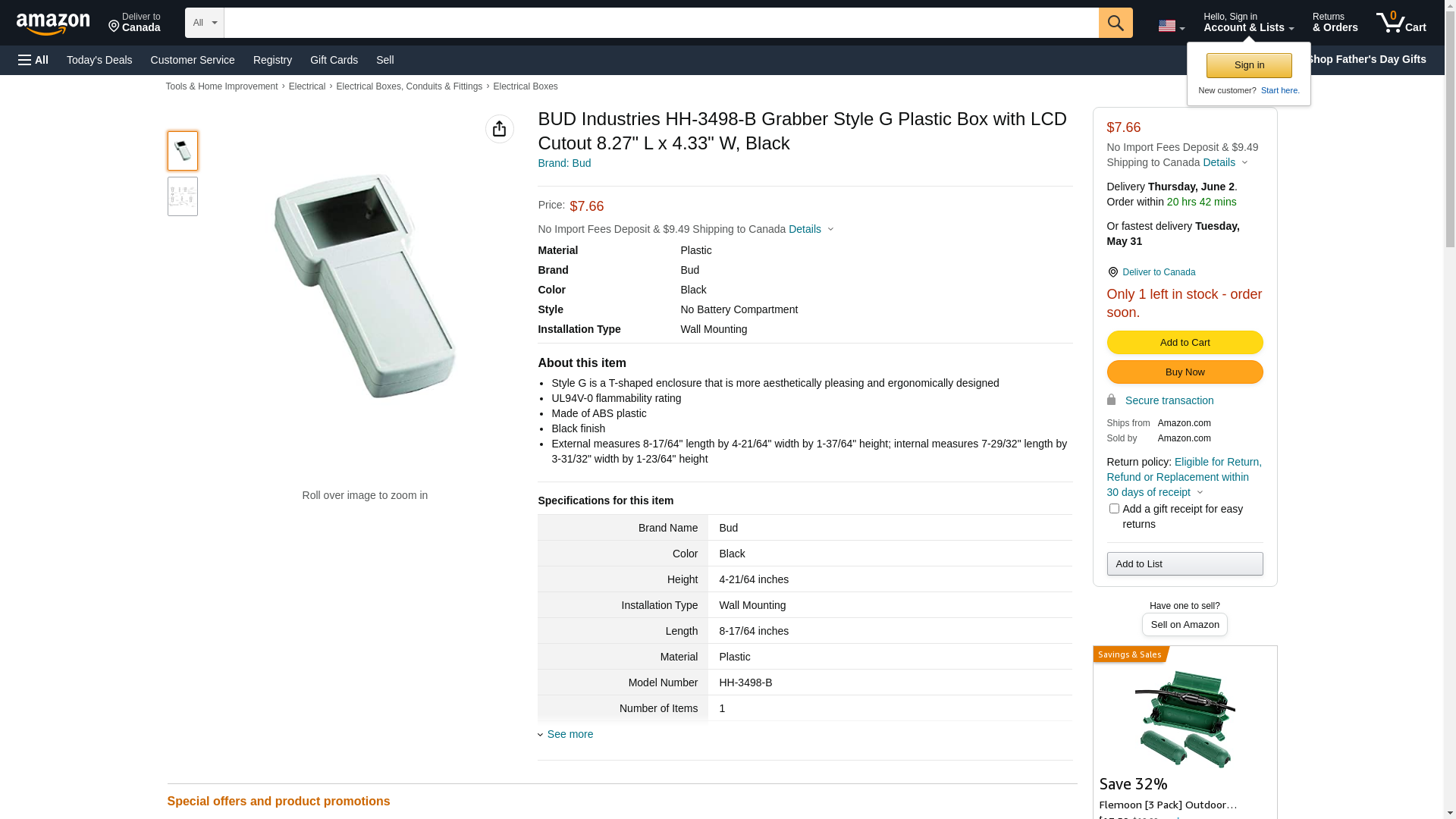Click into the Amazon search field
Screen dimensions: 1456x819
click(x=661, y=23)
